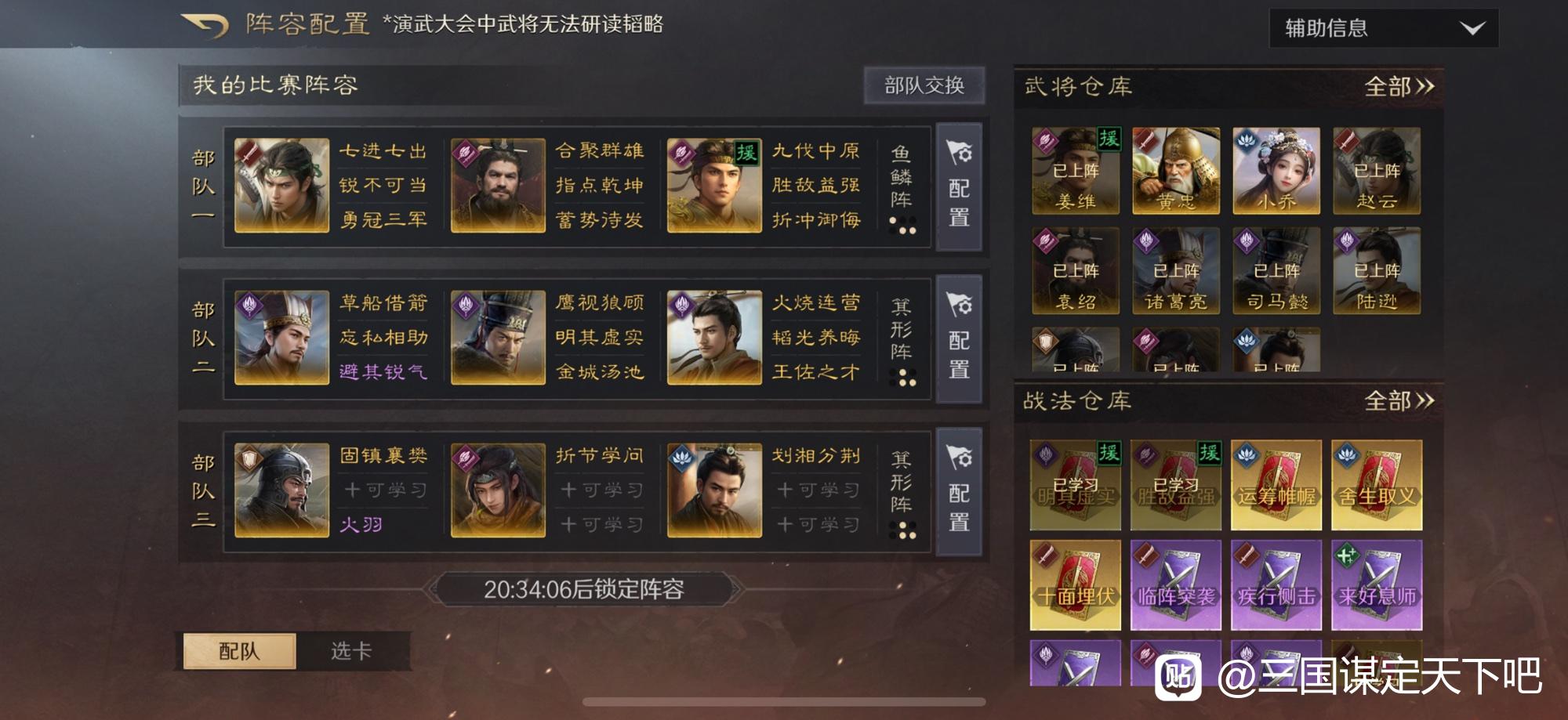Screen dimensions: 1568x720
Task: Click the 部队交换 button
Action: tap(924, 85)
